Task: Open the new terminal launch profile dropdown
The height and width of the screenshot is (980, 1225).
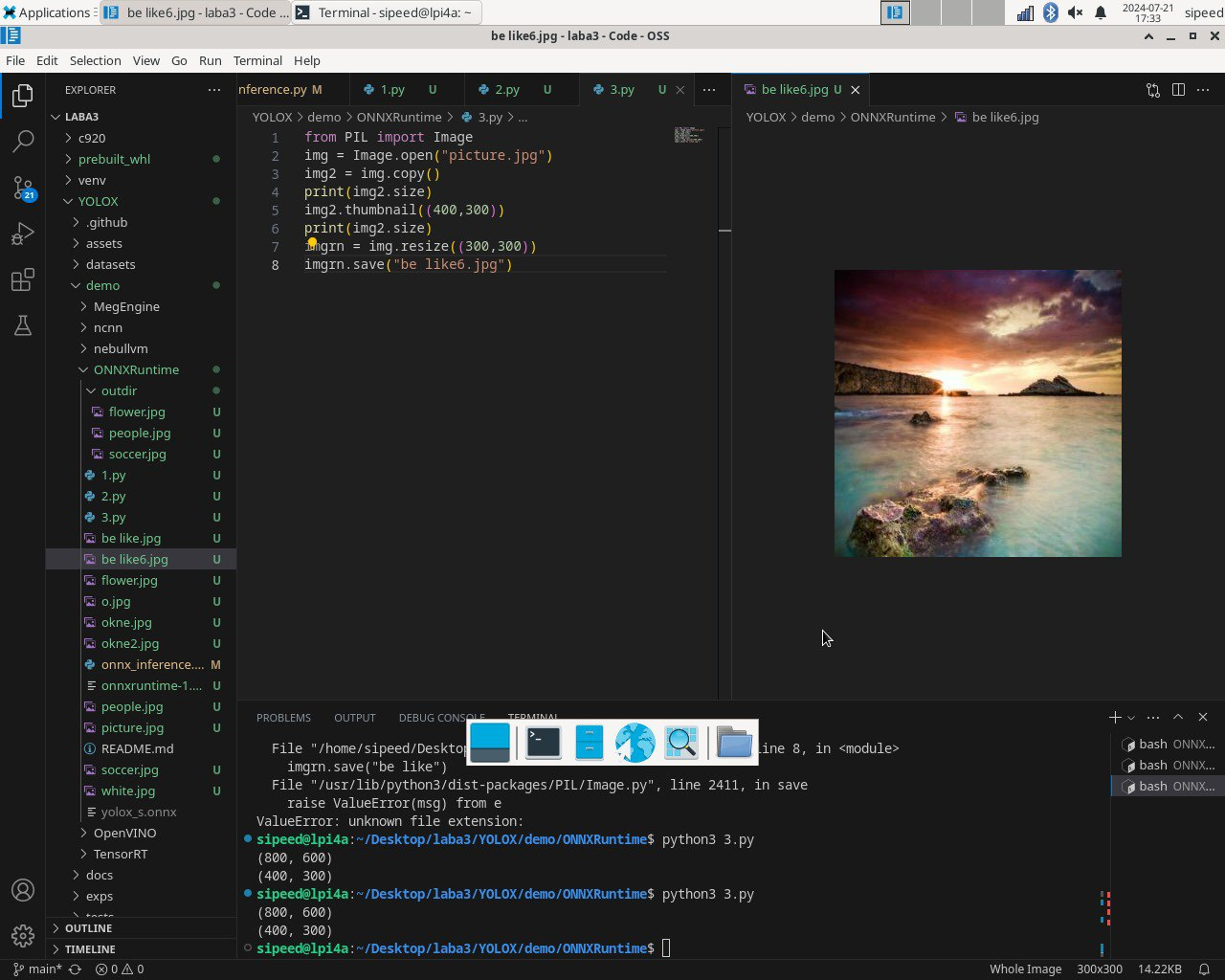Action: (1131, 717)
